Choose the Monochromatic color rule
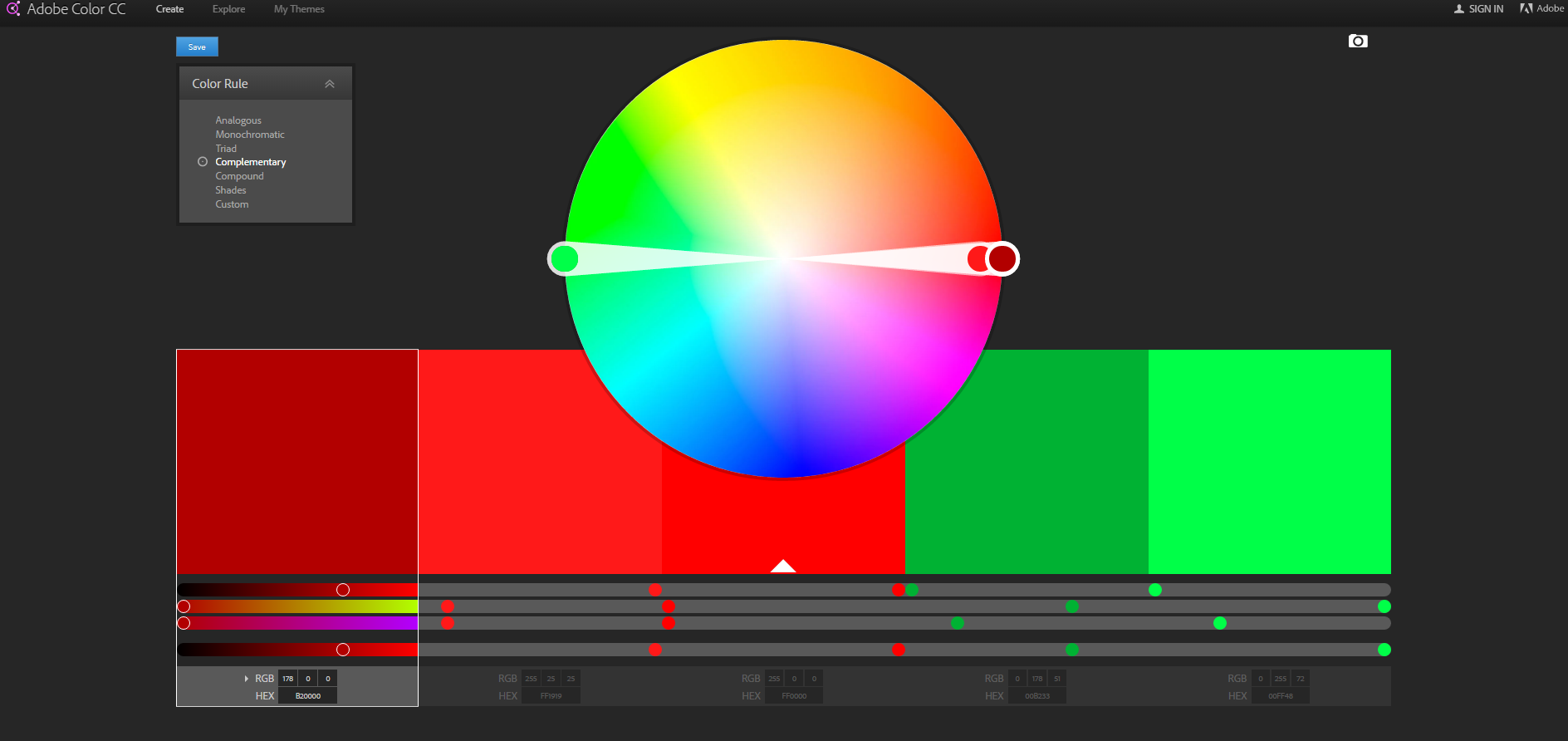Screen dimensions: 1568x741 (250, 135)
